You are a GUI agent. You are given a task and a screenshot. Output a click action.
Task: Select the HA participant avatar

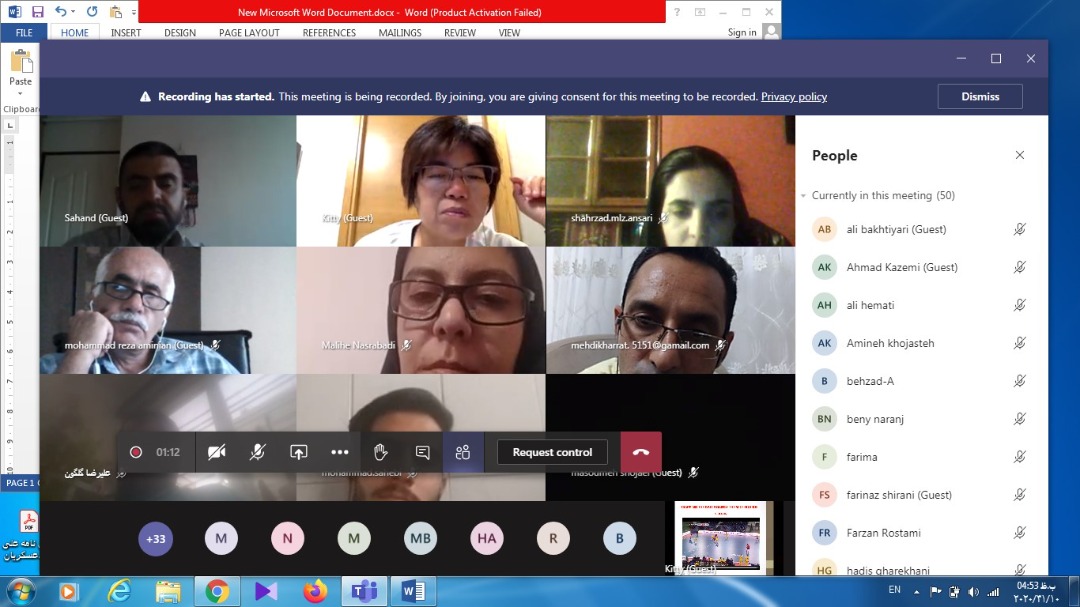point(487,538)
